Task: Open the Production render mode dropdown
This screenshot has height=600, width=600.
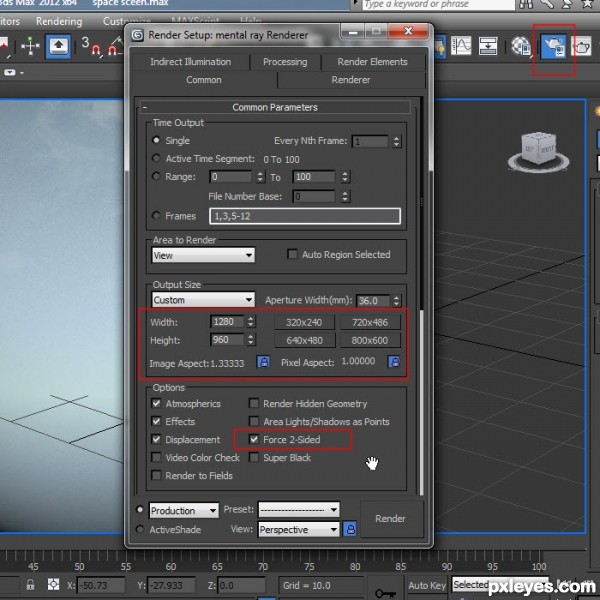Action: click(x=184, y=510)
